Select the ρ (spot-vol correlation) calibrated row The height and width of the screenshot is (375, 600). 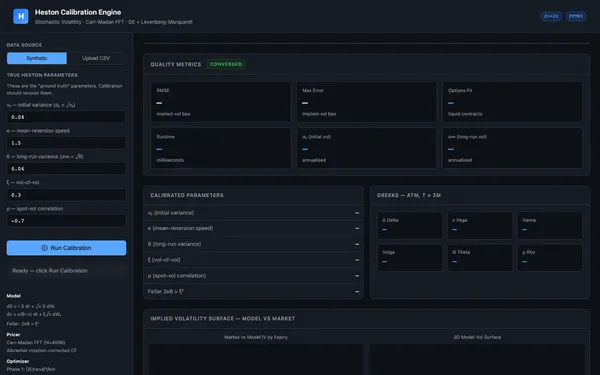(x=253, y=276)
